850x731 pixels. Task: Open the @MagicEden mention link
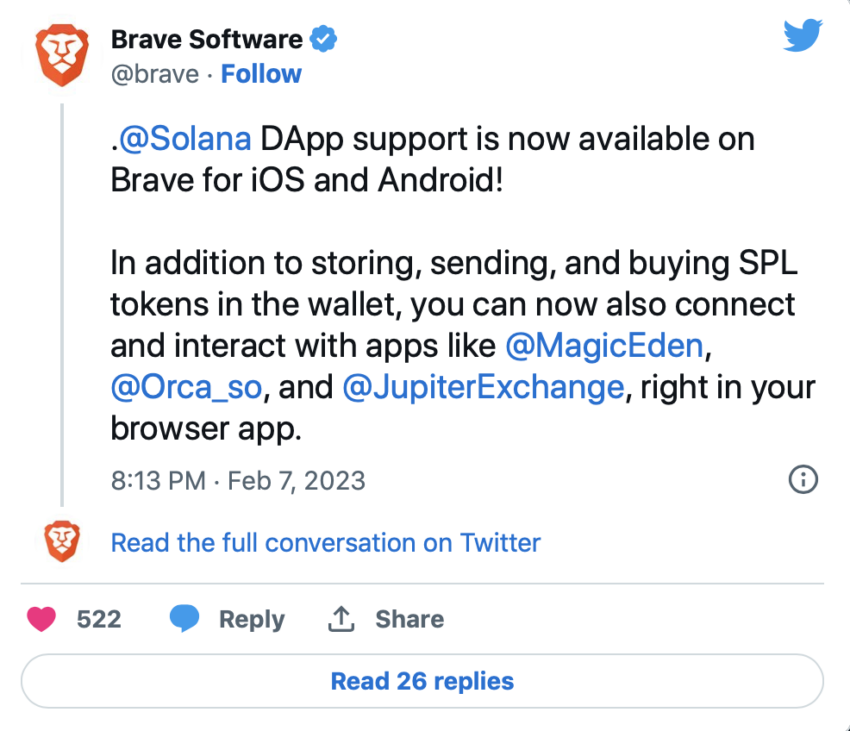[x=604, y=345]
